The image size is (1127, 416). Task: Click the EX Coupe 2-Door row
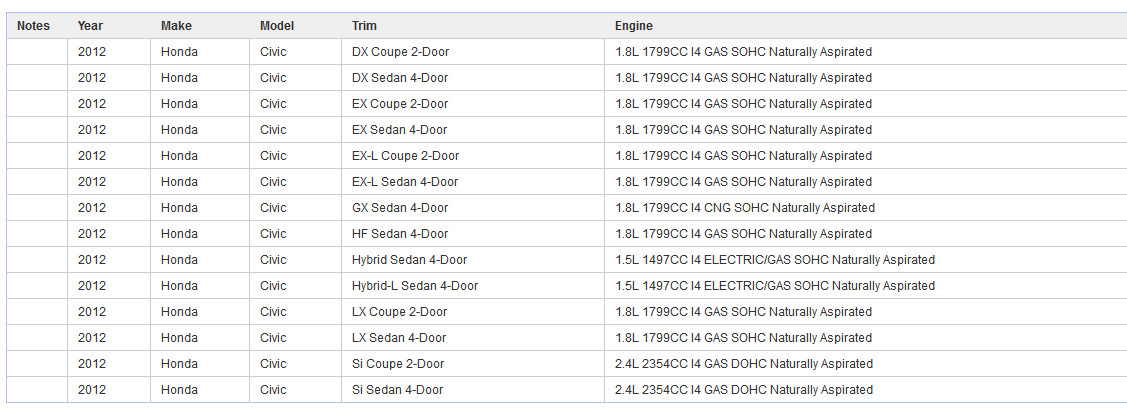[566, 103]
